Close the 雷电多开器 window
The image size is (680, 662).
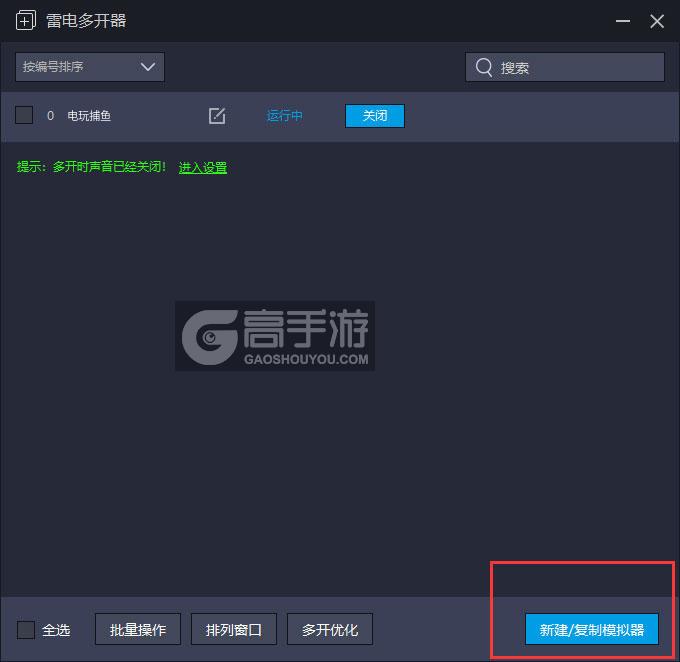pos(657,21)
